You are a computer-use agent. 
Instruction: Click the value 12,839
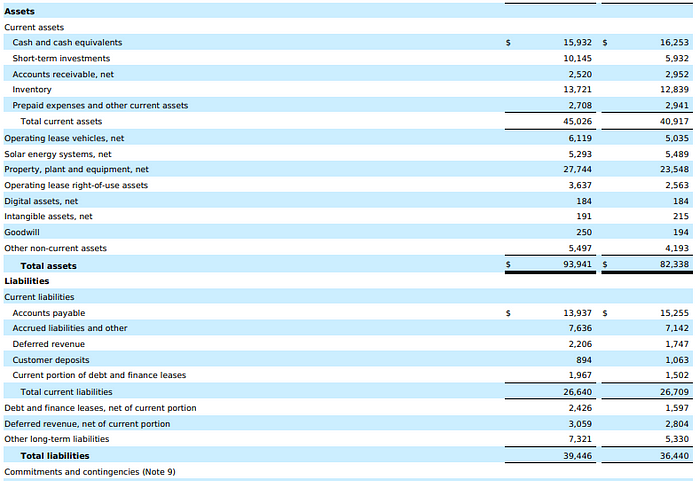tap(674, 90)
